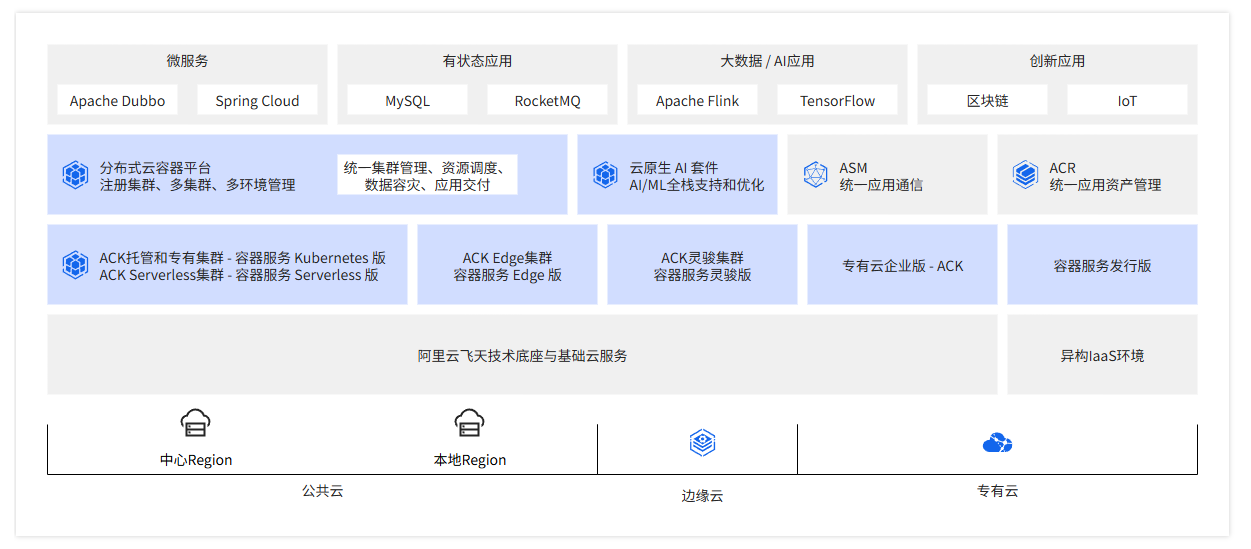
Task: Click the 分布式云容器平台 cube icon
Action: click(x=76, y=175)
